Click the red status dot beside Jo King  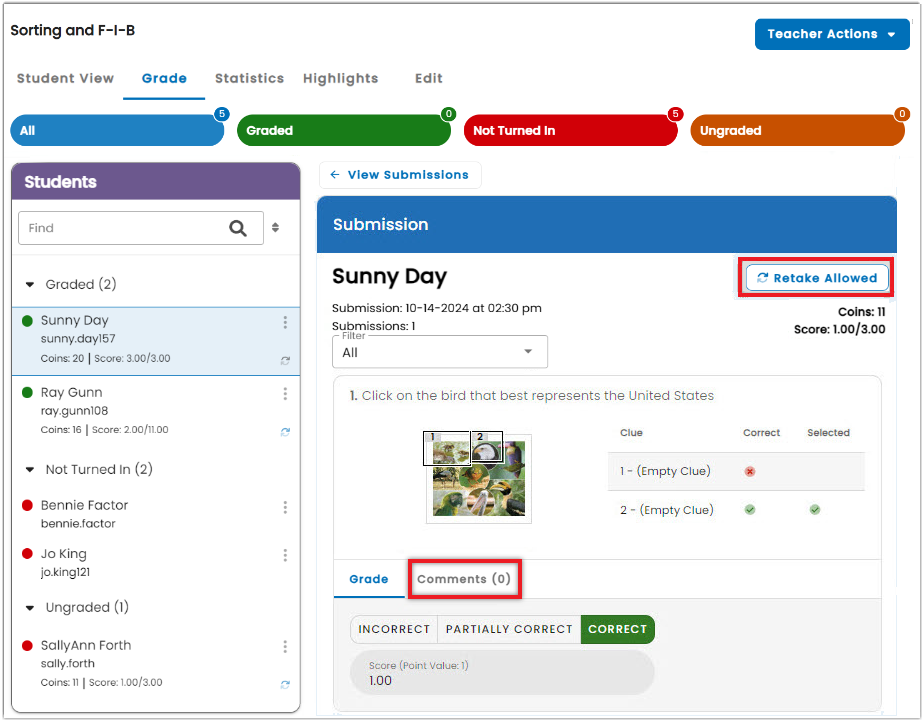point(27,553)
